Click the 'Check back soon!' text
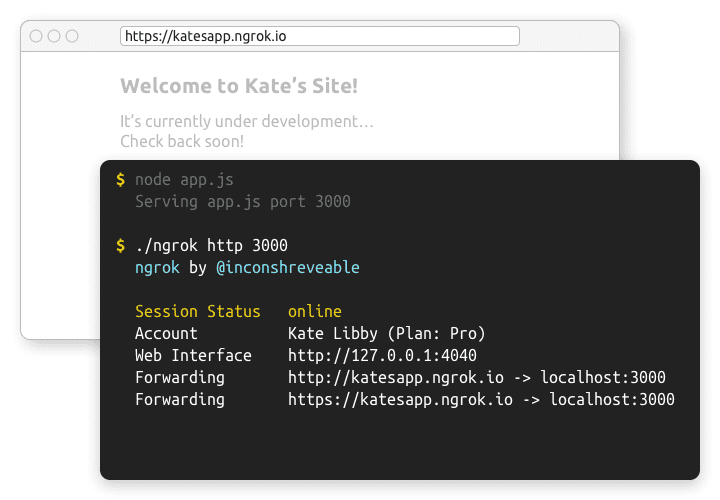 (182, 141)
